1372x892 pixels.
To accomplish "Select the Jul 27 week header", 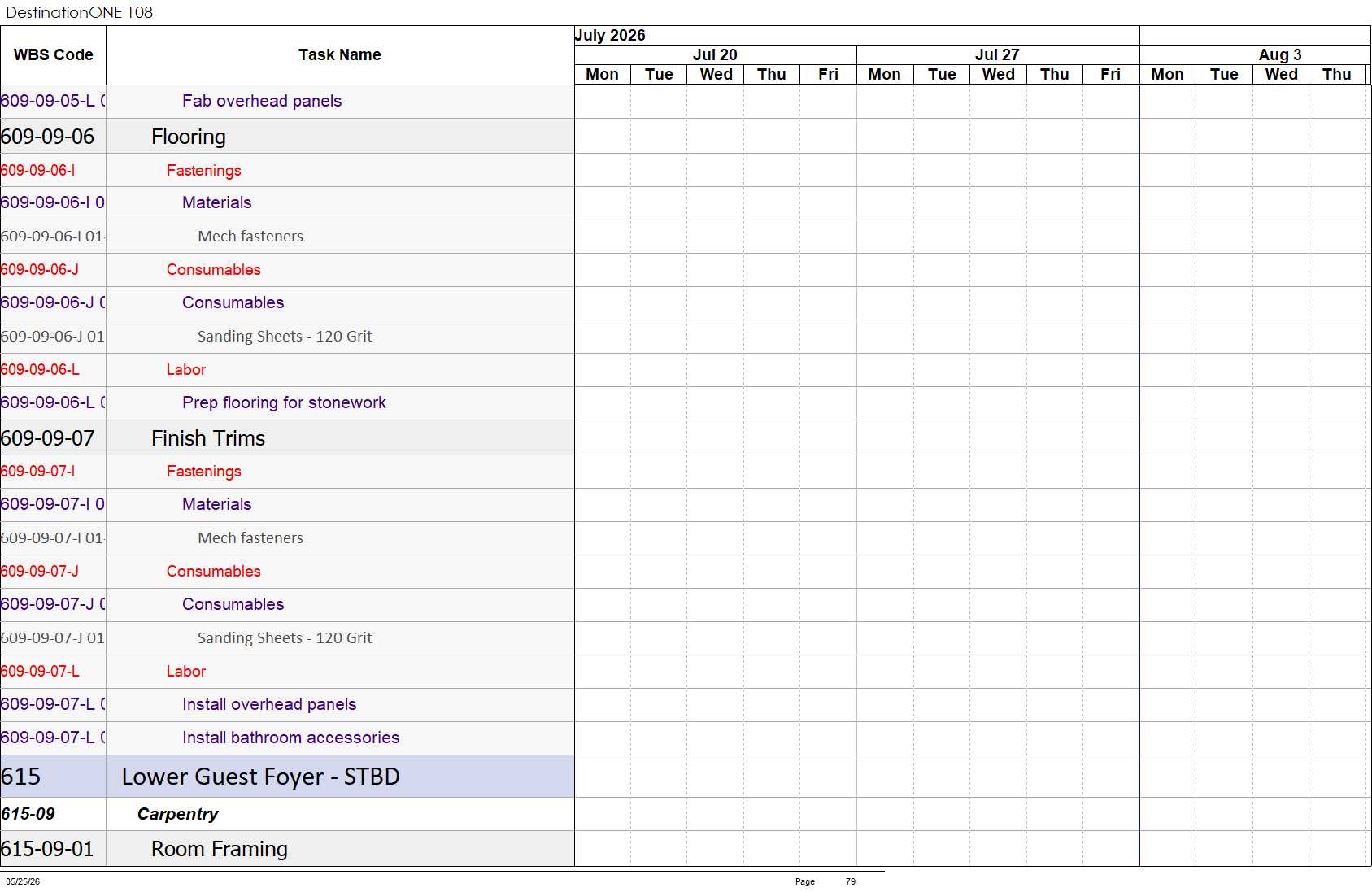I will click(x=997, y=54).
